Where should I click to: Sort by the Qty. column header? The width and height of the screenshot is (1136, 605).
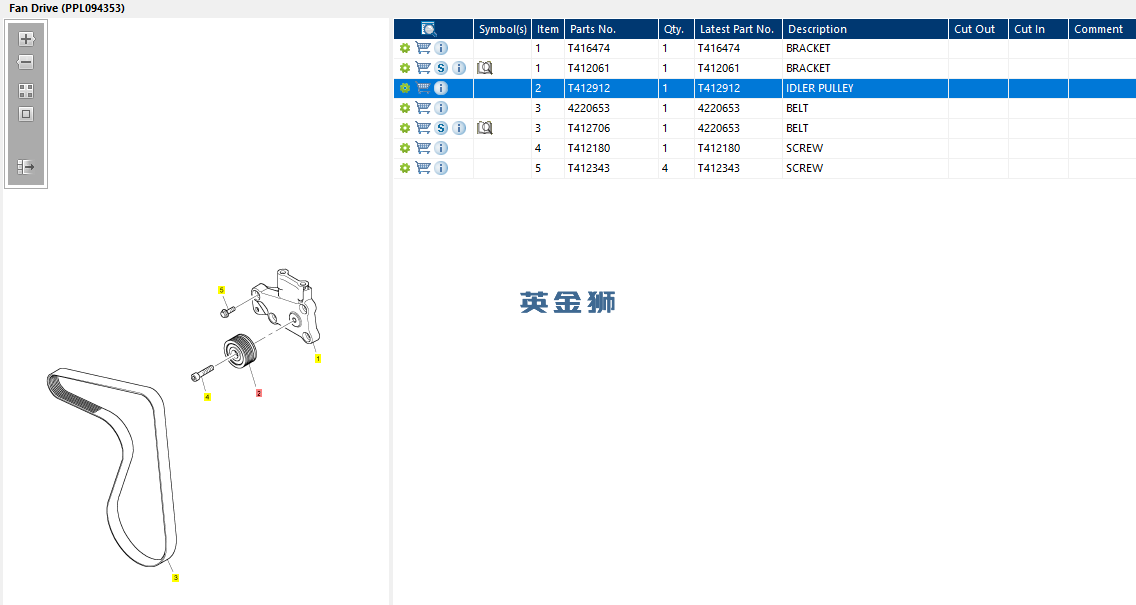[x=677, y=29]
